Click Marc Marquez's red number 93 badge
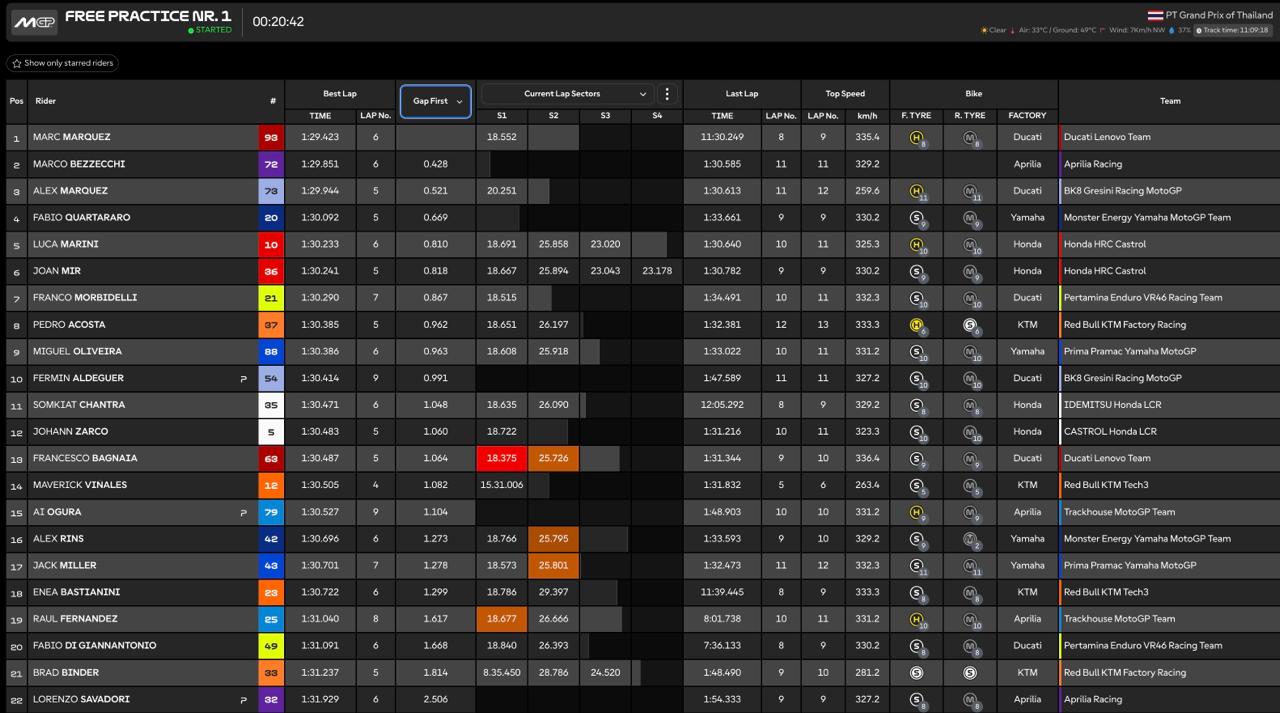 271,137
